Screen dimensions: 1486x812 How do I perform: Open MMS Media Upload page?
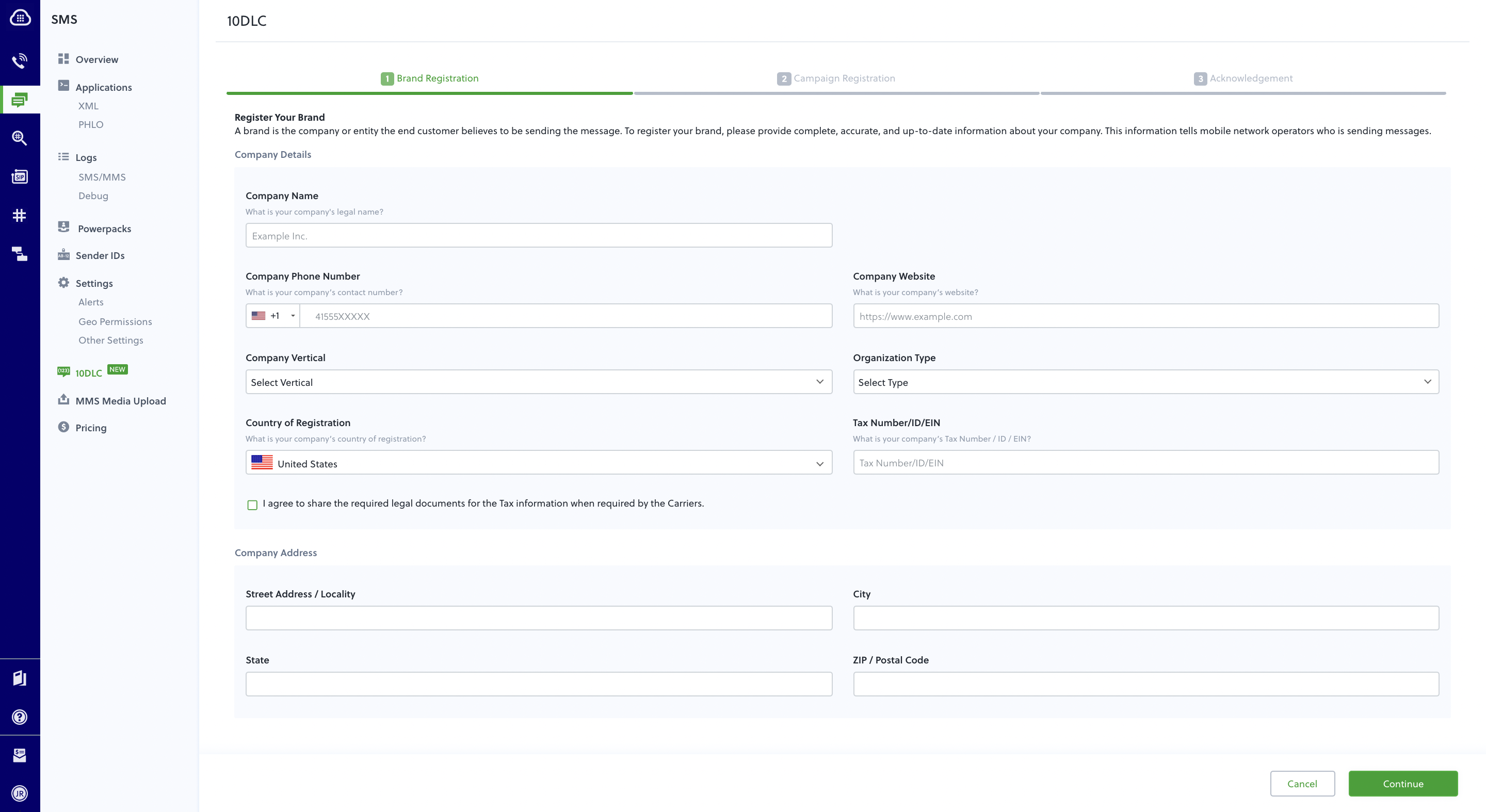point(121,401)
